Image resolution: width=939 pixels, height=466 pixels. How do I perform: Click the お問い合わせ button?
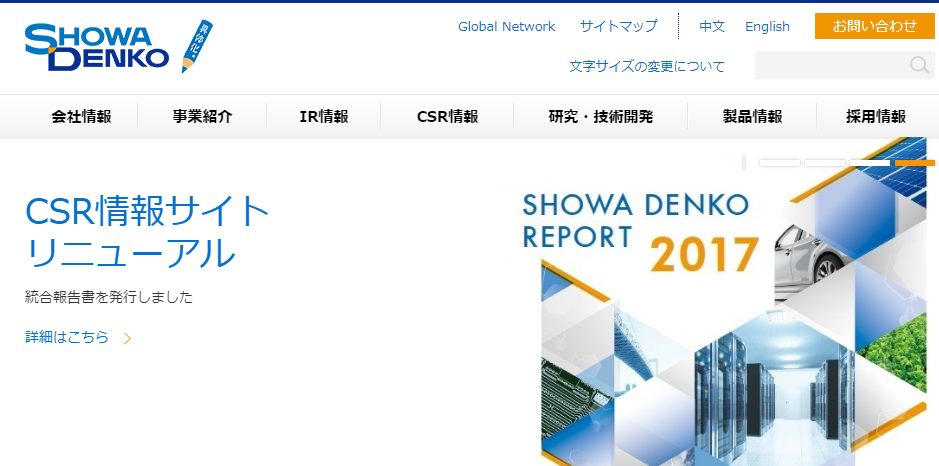tap(874, 26)
